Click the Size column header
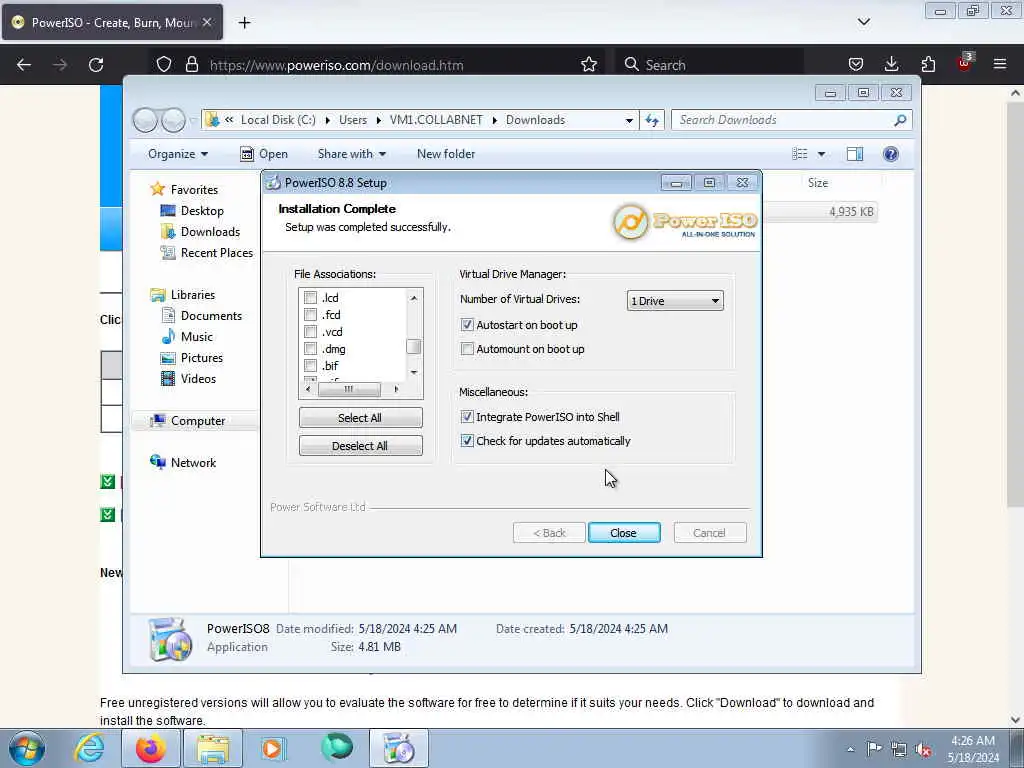This screenshot has height=768, width=1024. [x=818, y=184]
